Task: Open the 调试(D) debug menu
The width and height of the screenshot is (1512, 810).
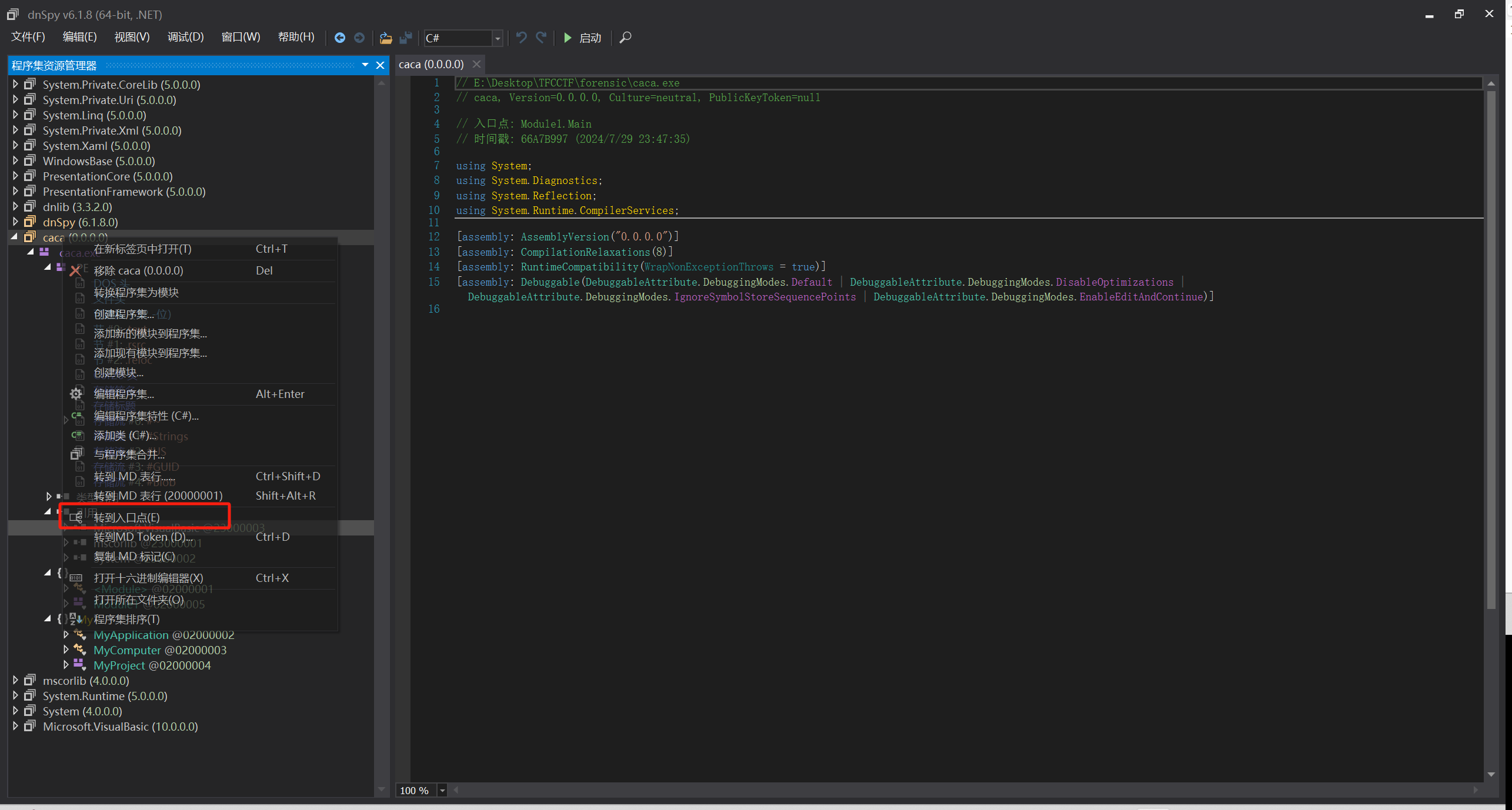Action: click(x=185, y=37)
